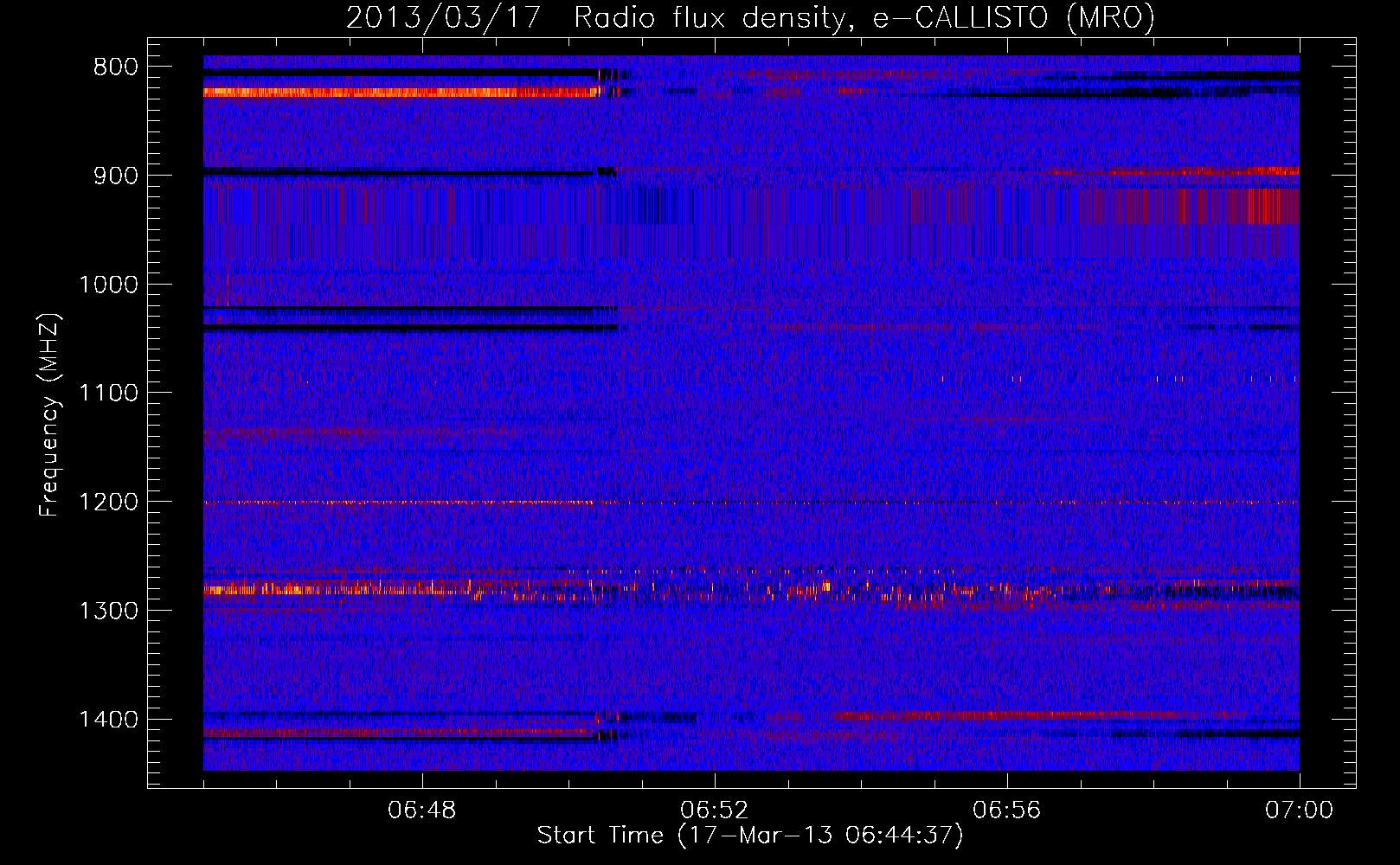The width and height of the screenshot is (1400, 865).
Task: Click the "Start Time (17-Mar-13 06:44:37)" label
Action: (x=750, y=836)
